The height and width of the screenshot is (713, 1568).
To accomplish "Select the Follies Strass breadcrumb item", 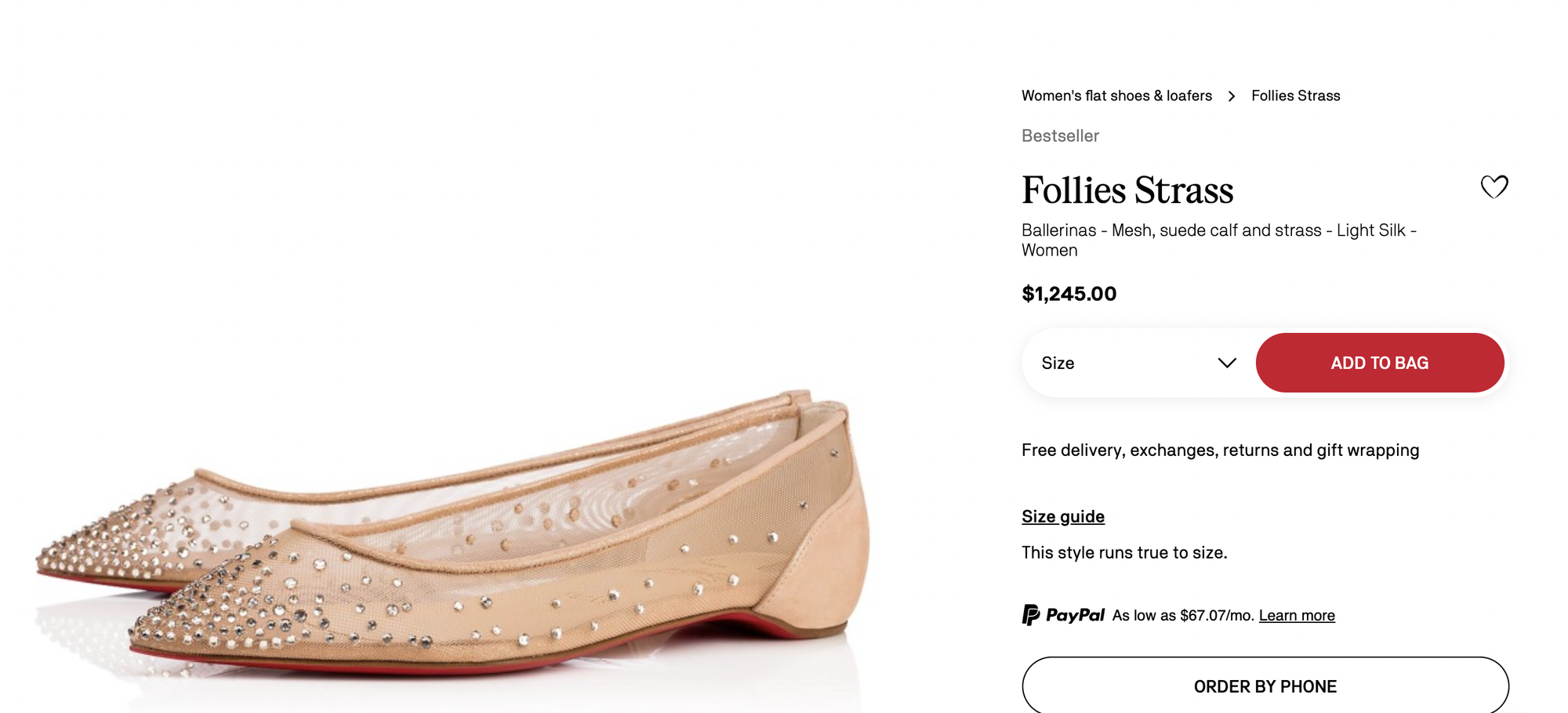I will (1295, 96).
